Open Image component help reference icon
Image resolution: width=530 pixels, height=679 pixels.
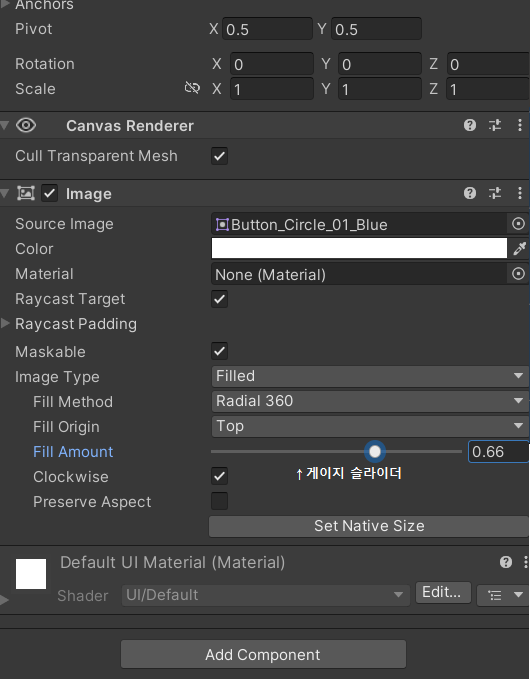(x=470, y=193)
